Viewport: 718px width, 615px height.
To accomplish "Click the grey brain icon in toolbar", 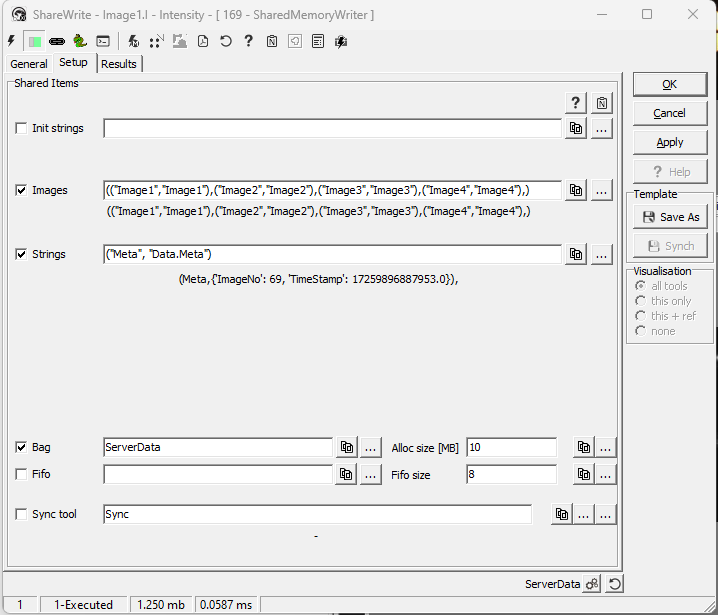I will [295, 42].
